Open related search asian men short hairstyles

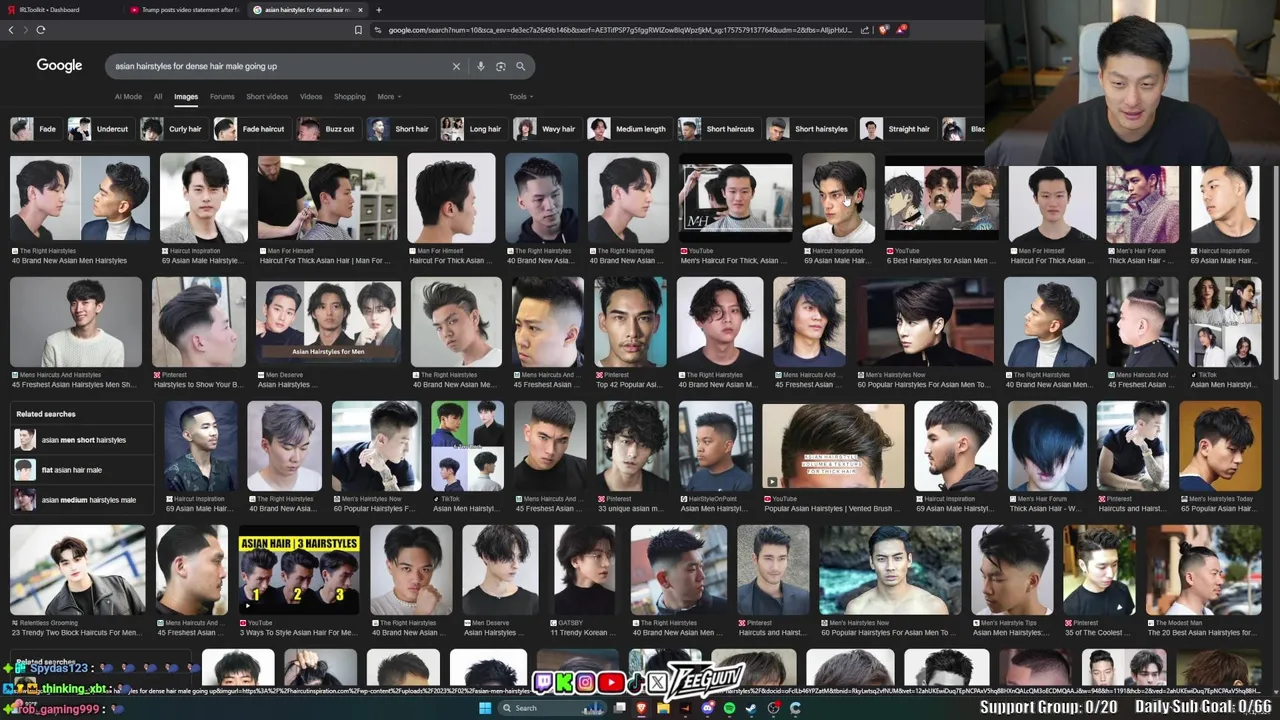(83, 440)
